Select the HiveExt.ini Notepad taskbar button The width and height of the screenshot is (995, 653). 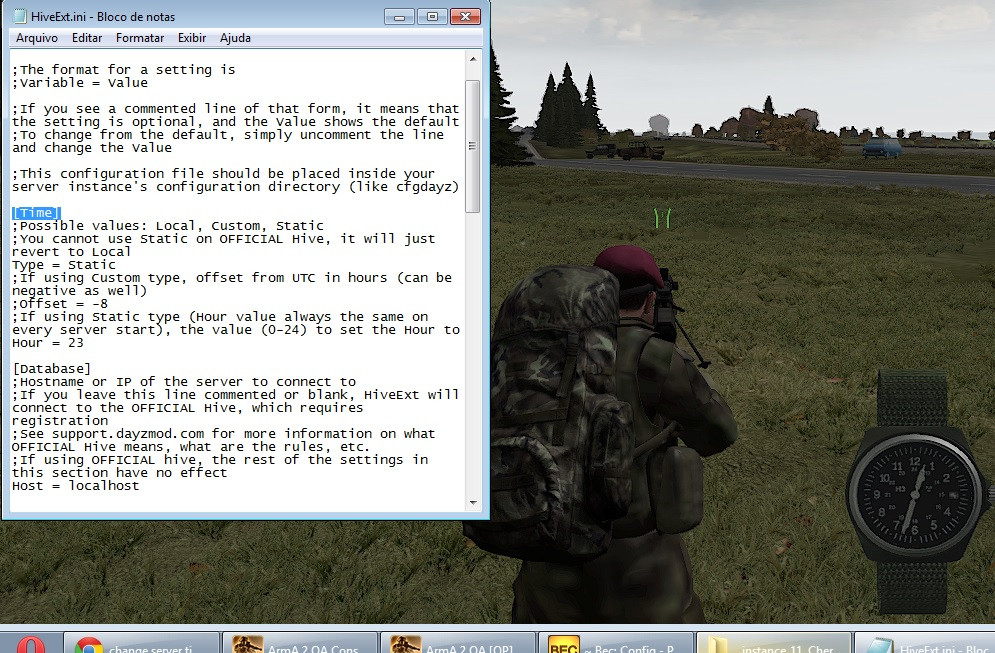click(x=925, y=643)
